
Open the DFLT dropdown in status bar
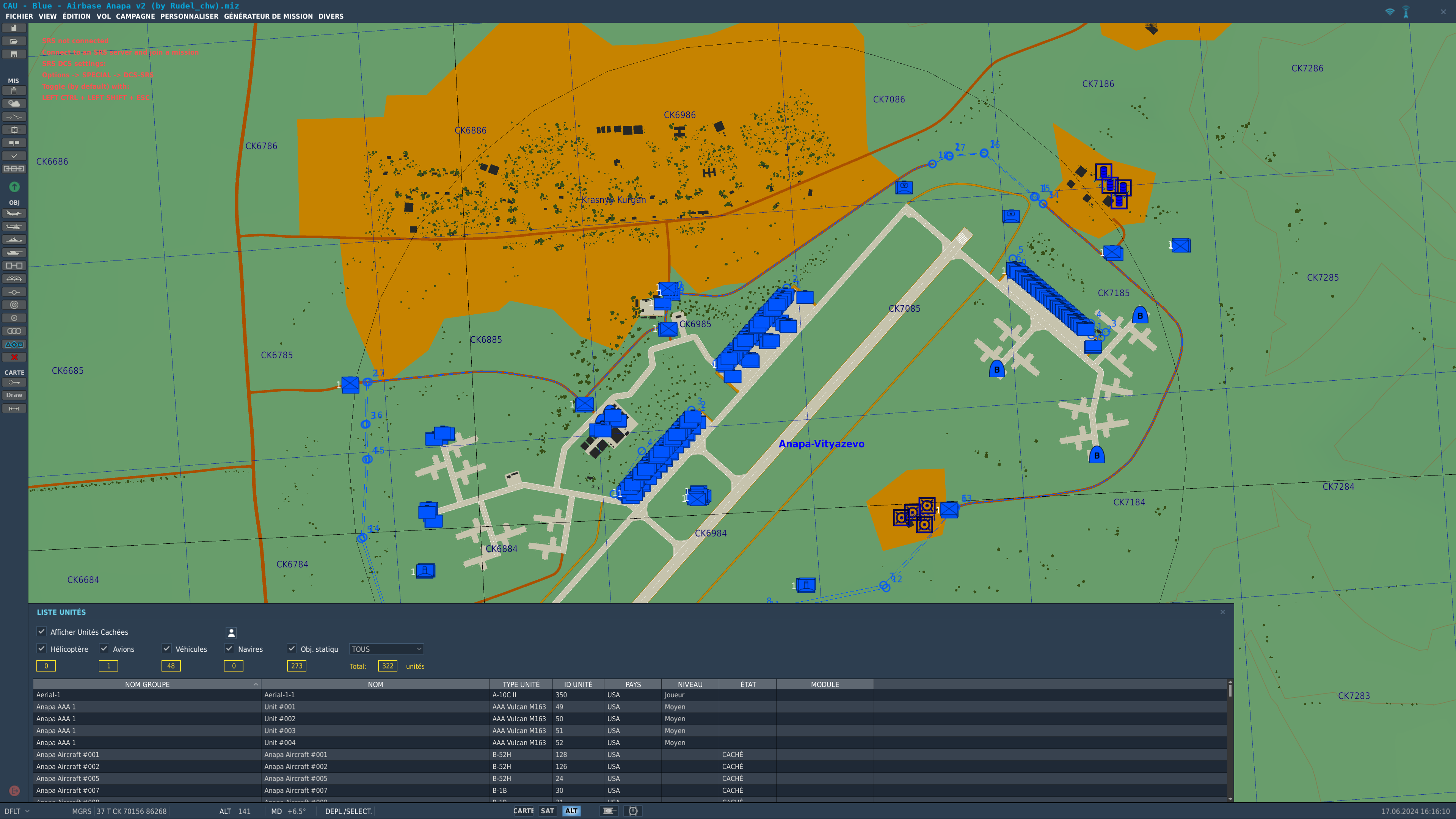17,811
